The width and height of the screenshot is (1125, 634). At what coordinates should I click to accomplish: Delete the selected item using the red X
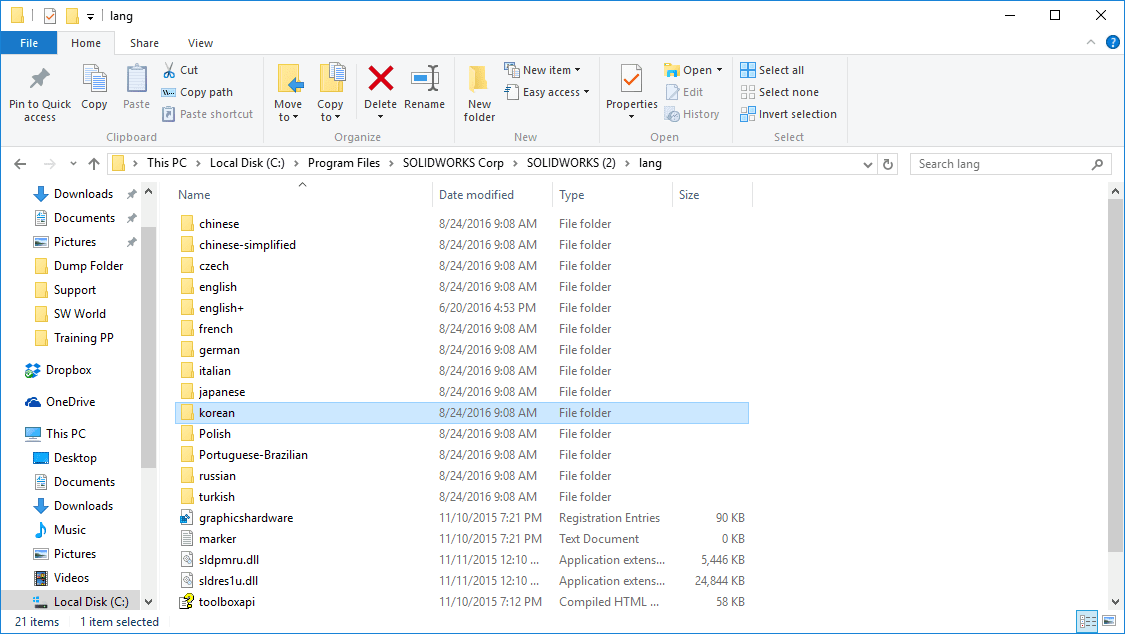coord(380,88)
